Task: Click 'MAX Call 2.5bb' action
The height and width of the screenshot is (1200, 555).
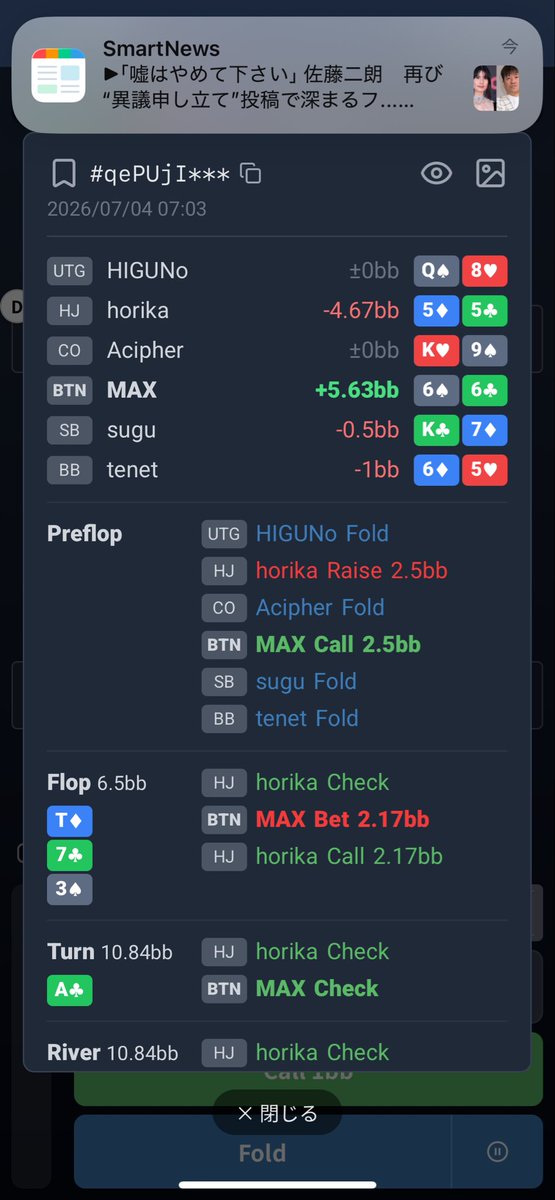Action: click(338, 645)
